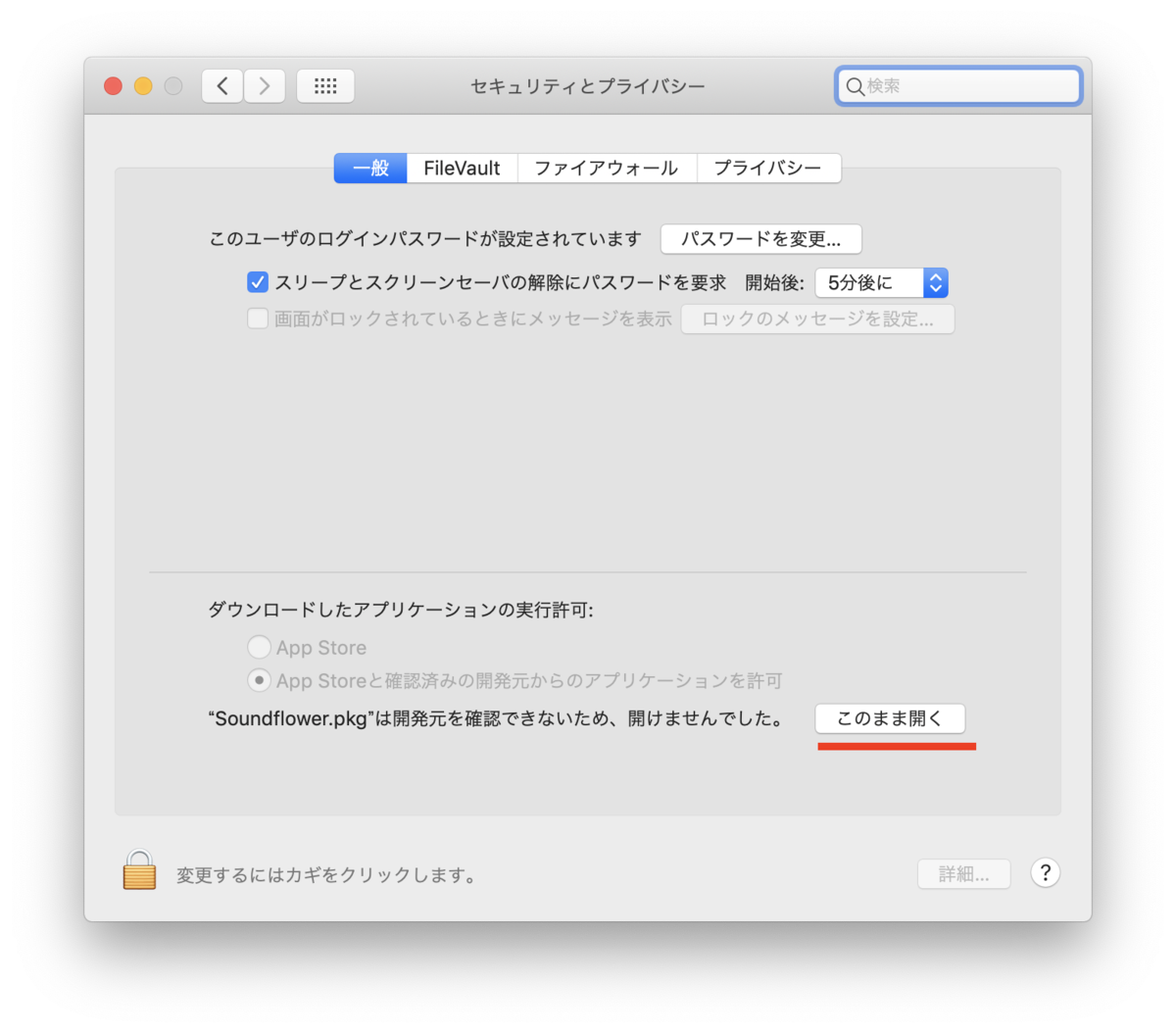Click このまま開く for Soundflower.pkg
Viewport: 1176px width, 1033px height.
tap(890, 718)
